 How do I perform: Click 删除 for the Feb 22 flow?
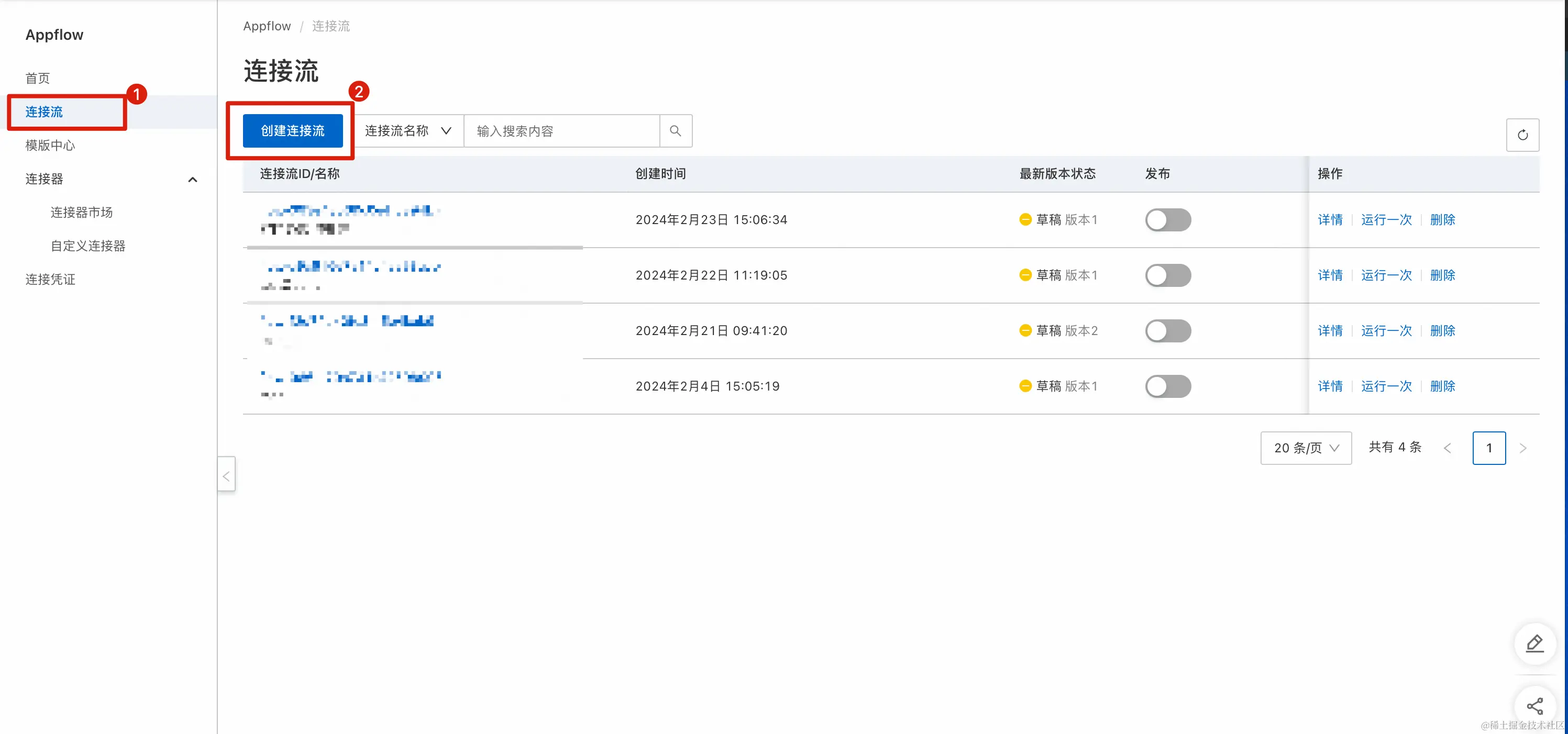coord(1442,275)
